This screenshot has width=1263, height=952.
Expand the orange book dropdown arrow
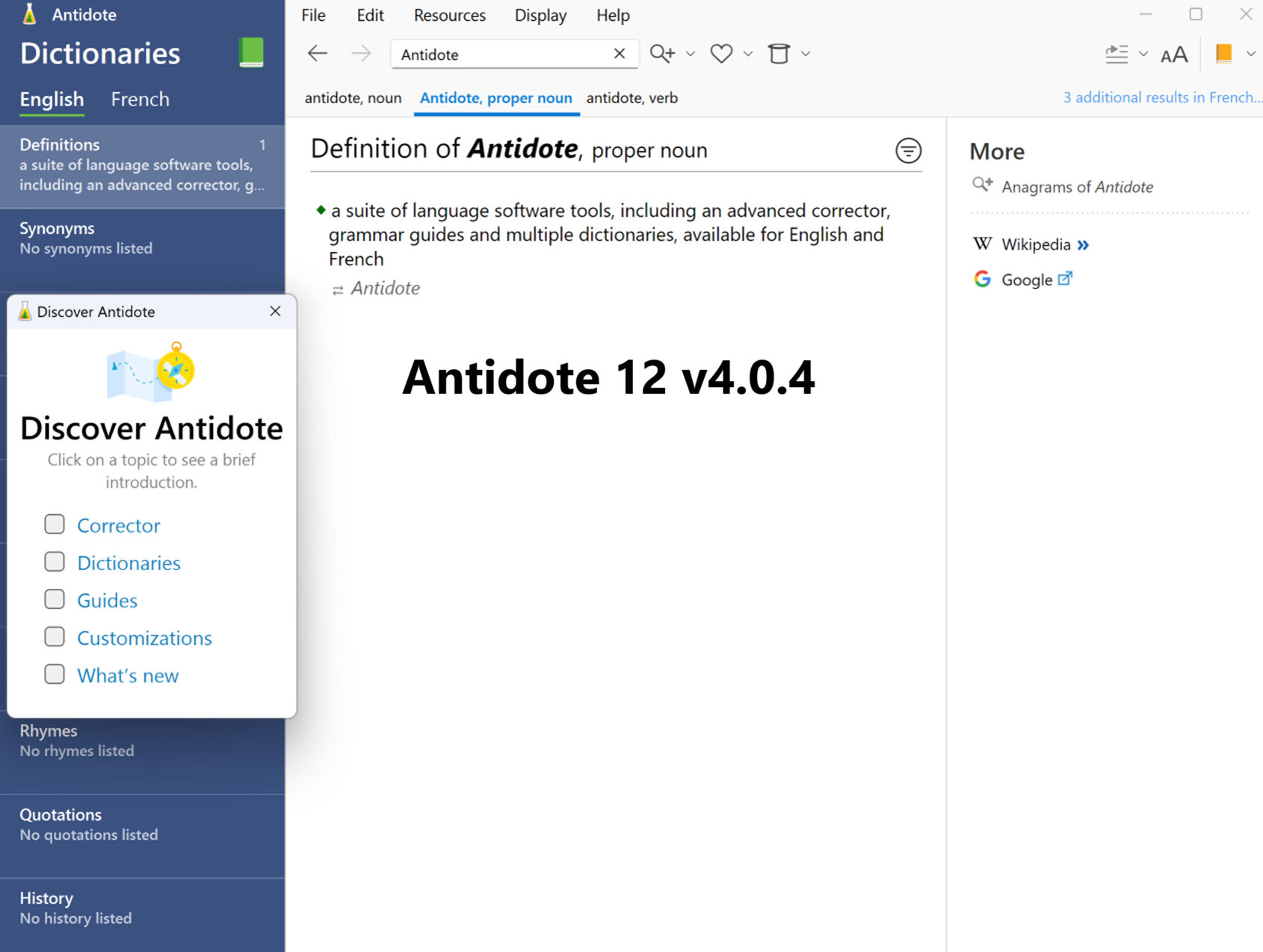click(x=1251, y=54)
